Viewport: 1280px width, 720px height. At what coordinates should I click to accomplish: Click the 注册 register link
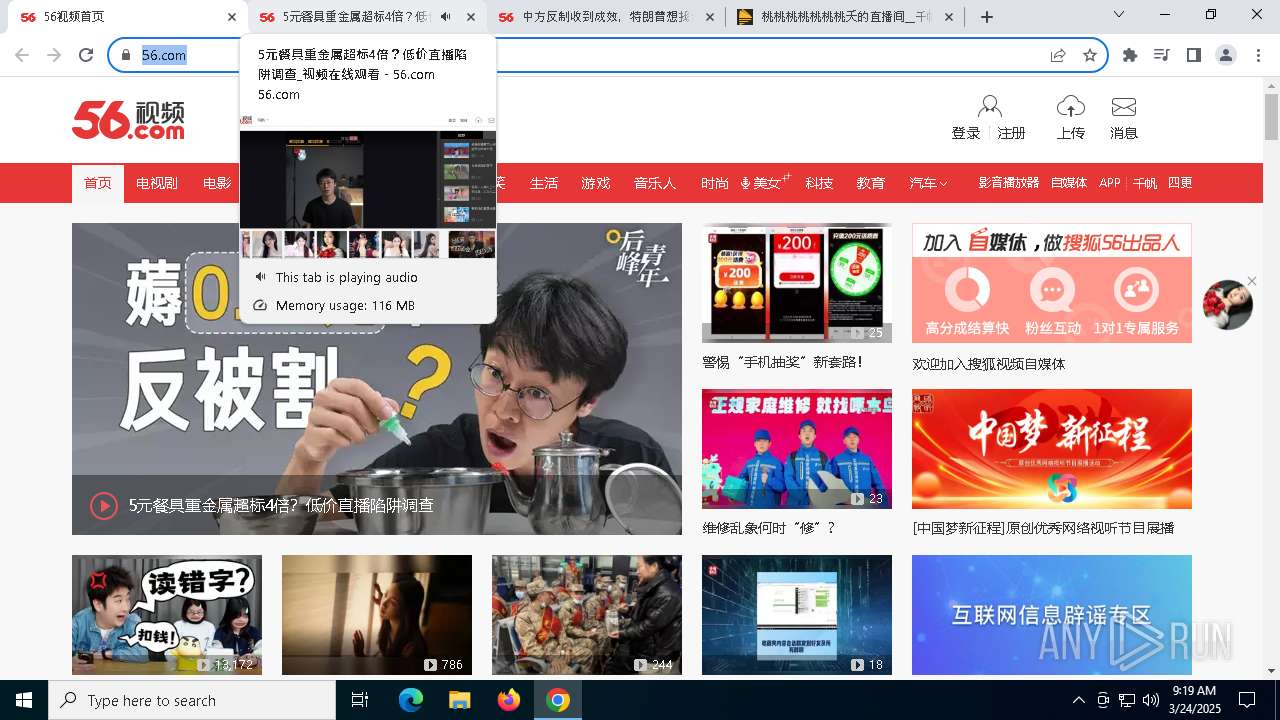[x=1012, y=133]
